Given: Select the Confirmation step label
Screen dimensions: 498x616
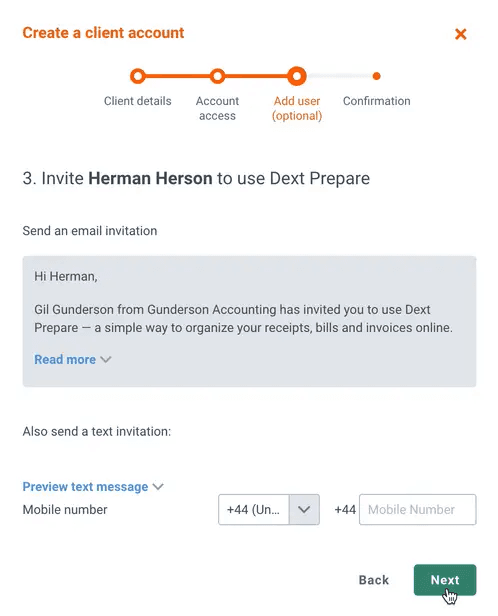Looking at the screenshot, I should point(377,101).
